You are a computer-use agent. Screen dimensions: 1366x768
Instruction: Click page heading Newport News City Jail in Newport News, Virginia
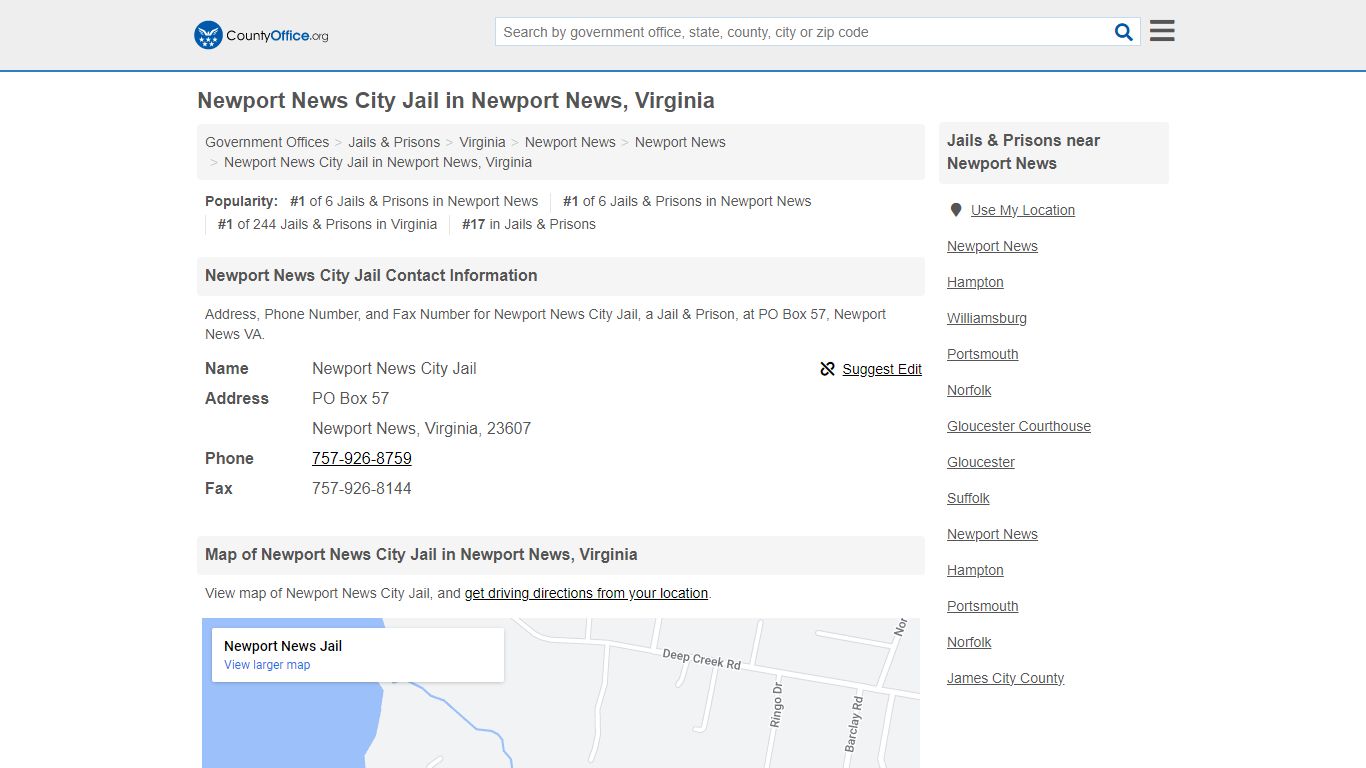[x=456, y=101]
